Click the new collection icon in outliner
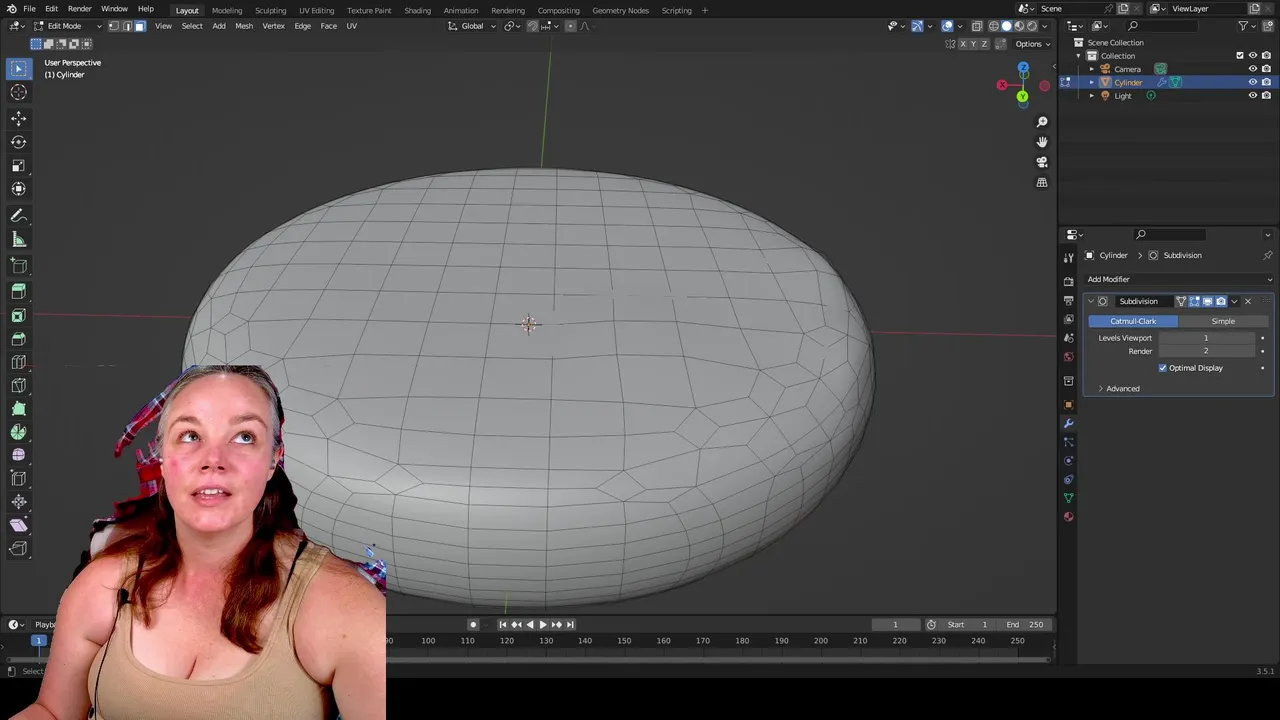The image size is (1280, 720). (x=1267, y=26)
